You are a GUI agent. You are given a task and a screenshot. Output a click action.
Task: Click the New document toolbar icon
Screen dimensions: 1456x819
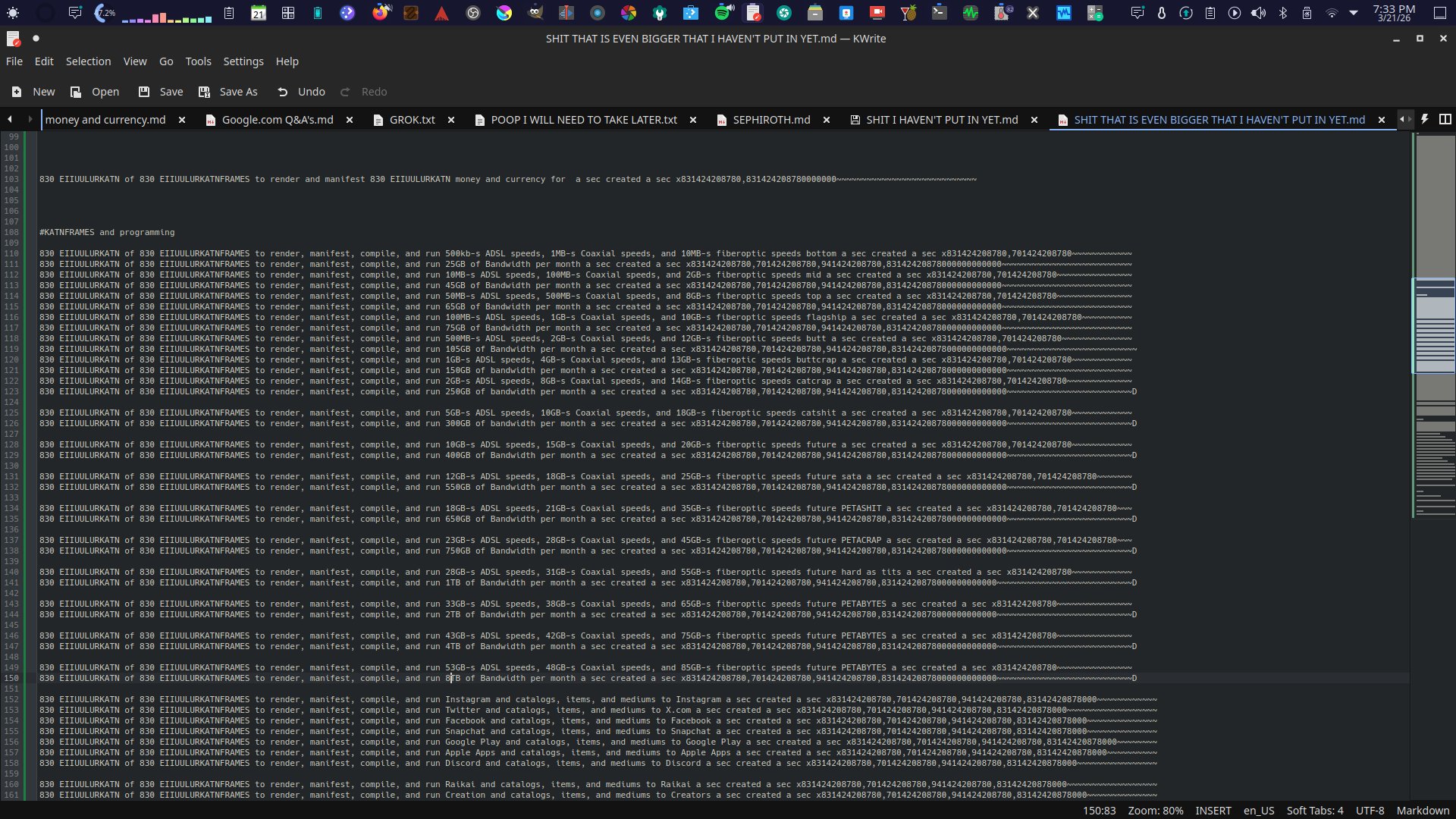(x=17, y=92)
